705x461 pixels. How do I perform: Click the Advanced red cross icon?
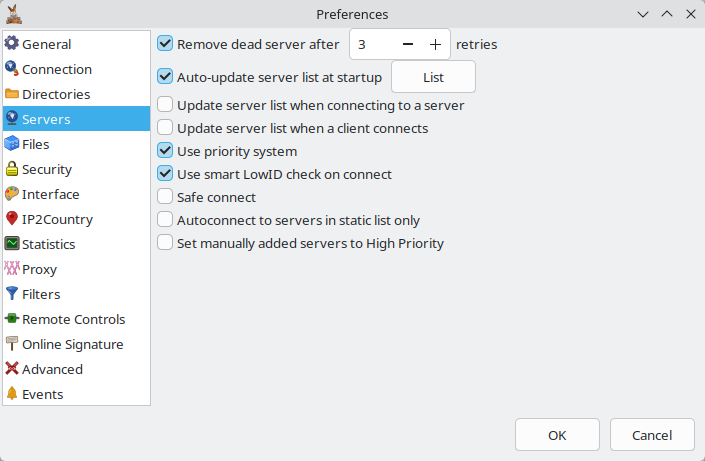pyautogui.click(x=12, y=368)
